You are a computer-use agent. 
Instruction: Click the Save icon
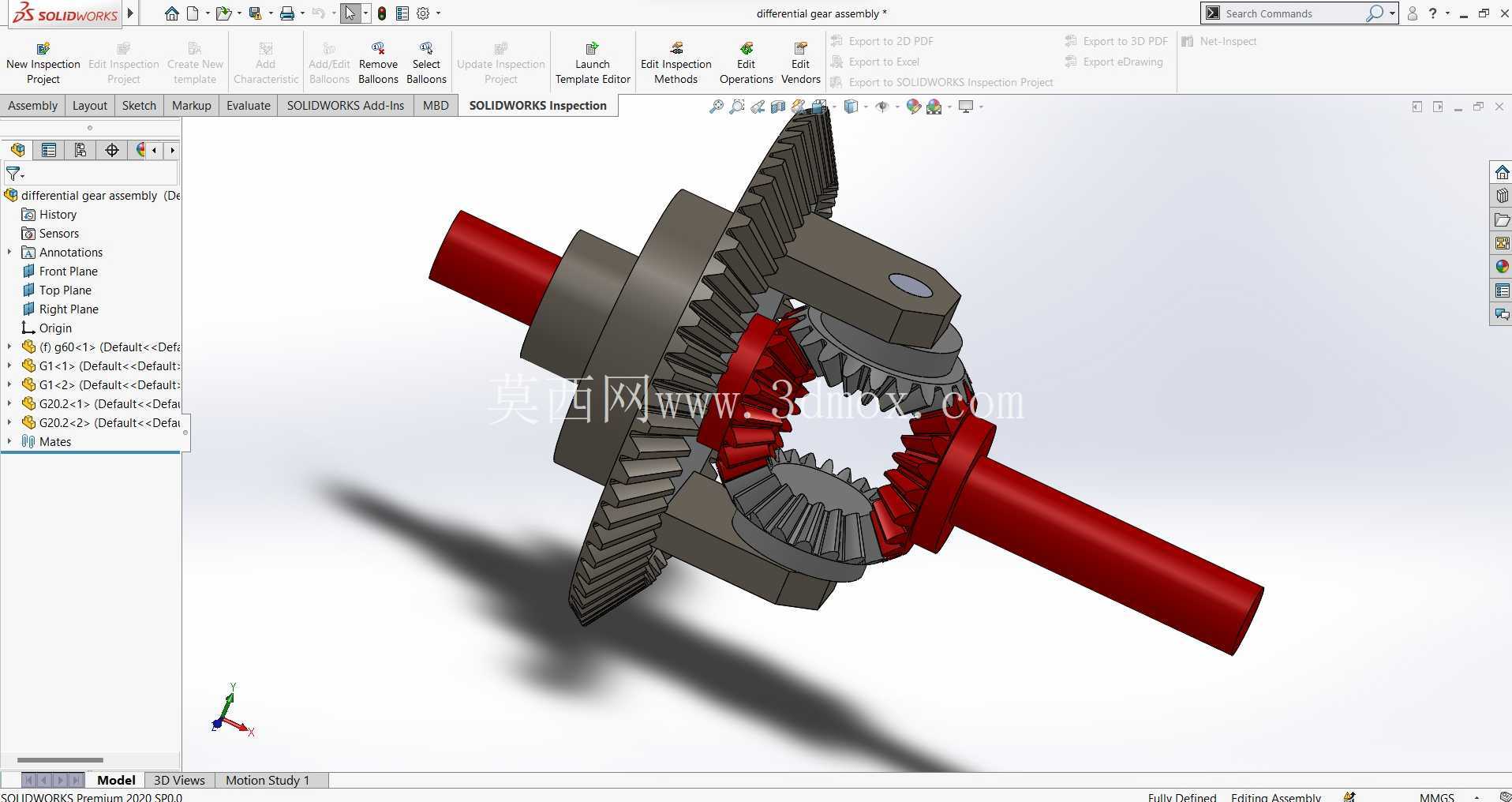tap(255, 13)
